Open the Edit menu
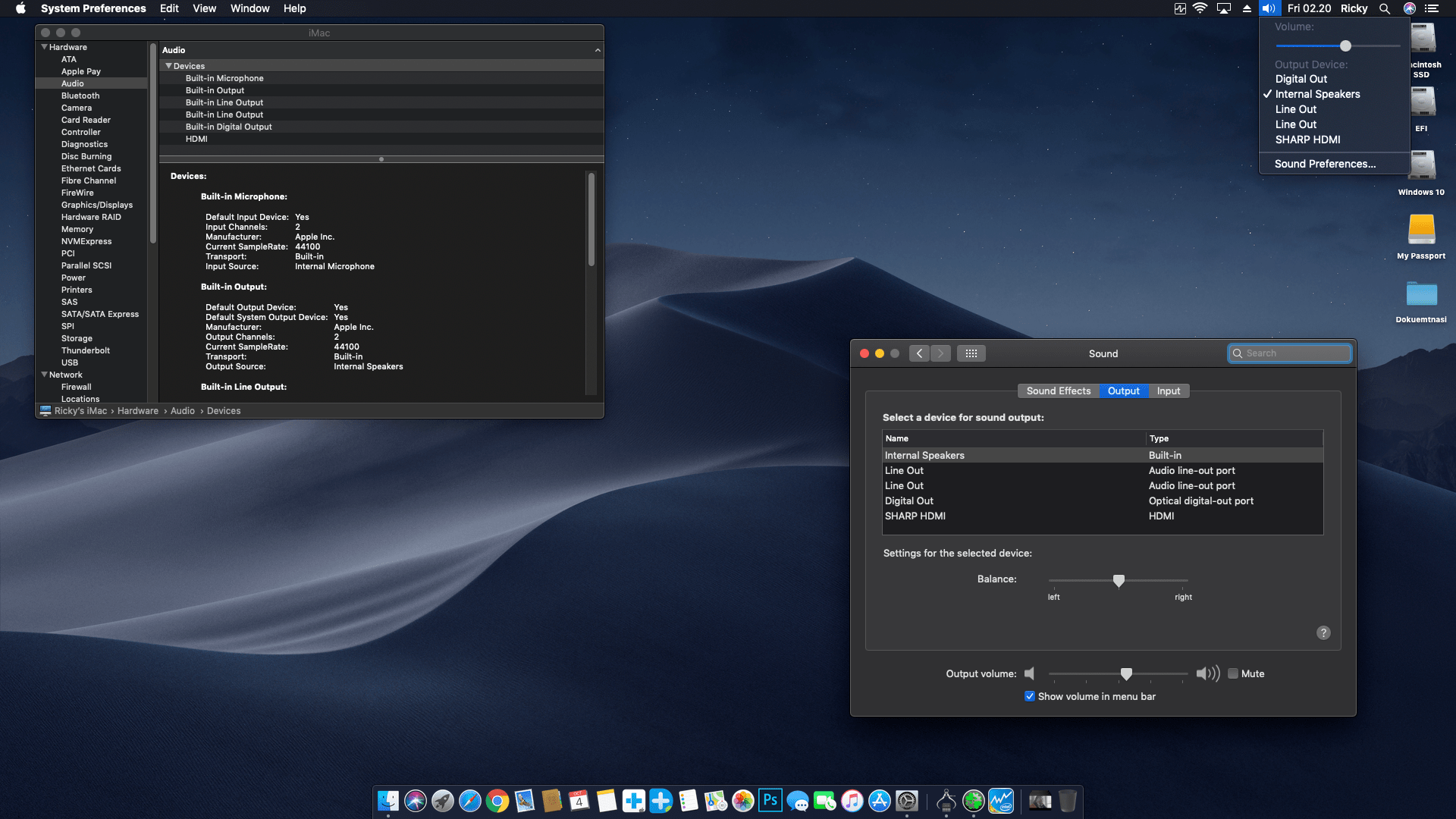The image size is (1456, 819). (x=169, y=8)
